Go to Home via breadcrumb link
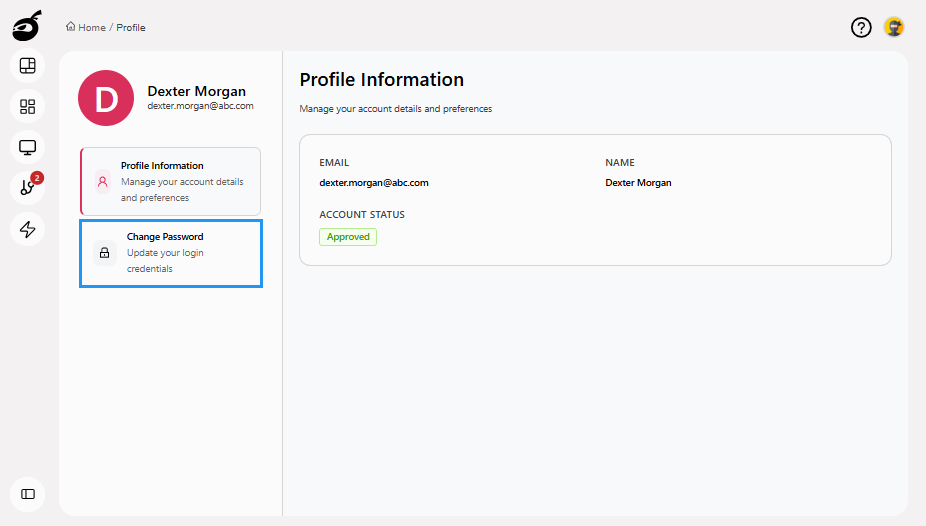 coord(92,28)
